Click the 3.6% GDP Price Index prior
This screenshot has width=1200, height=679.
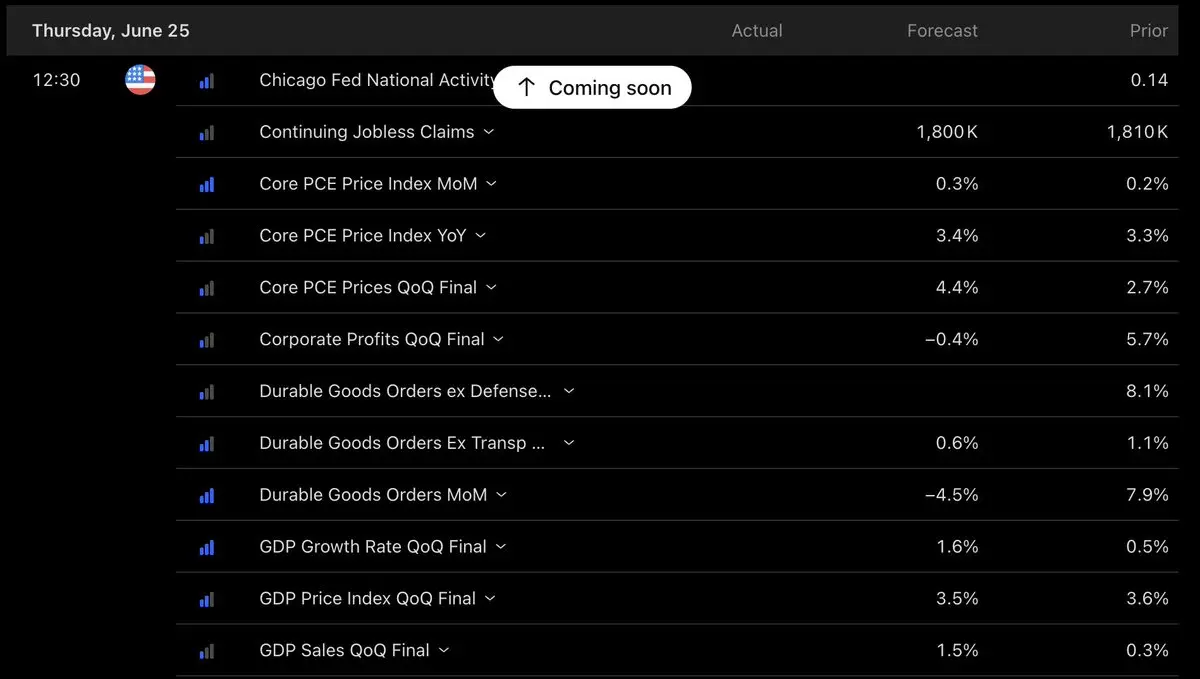(1147, 598)
